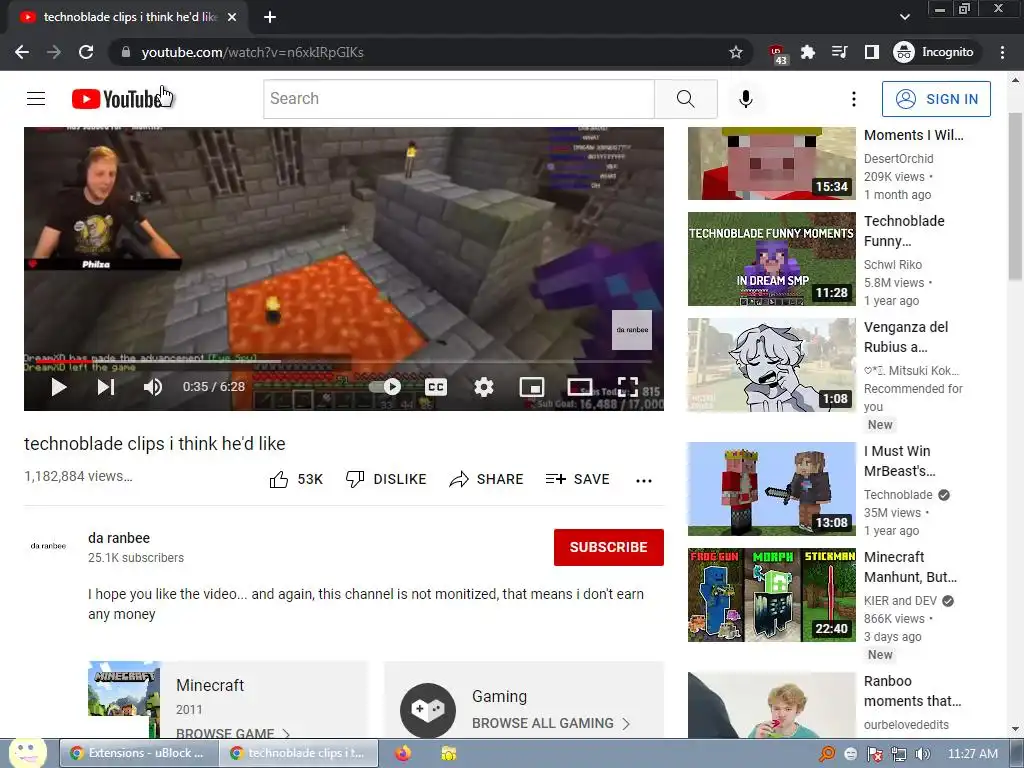The height and width of the screenshot is (768, 1024).
Task: Click the search magnifier button
Action: click(686, 99)
